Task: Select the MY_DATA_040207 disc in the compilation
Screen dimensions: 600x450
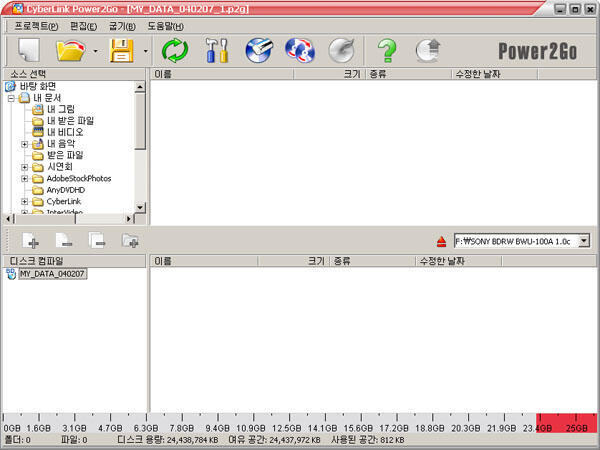Action: (52, 274)
